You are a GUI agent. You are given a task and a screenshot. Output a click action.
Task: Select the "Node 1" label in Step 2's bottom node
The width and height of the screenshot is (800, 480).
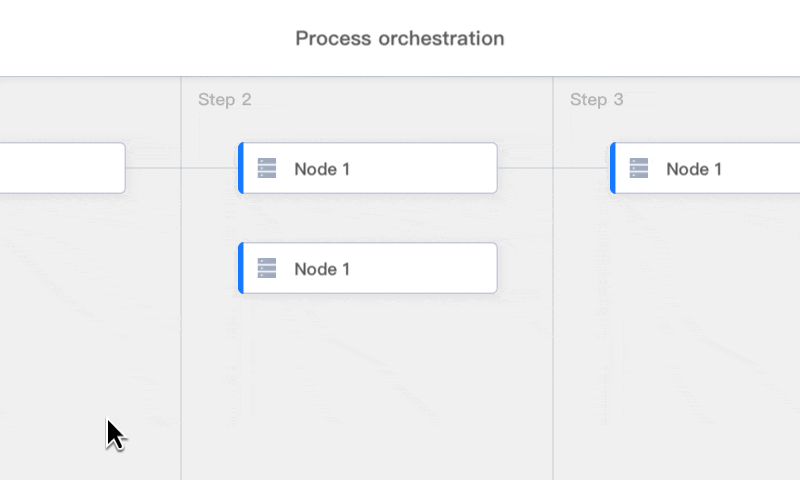pyautogui.click(x=322, y=269)
